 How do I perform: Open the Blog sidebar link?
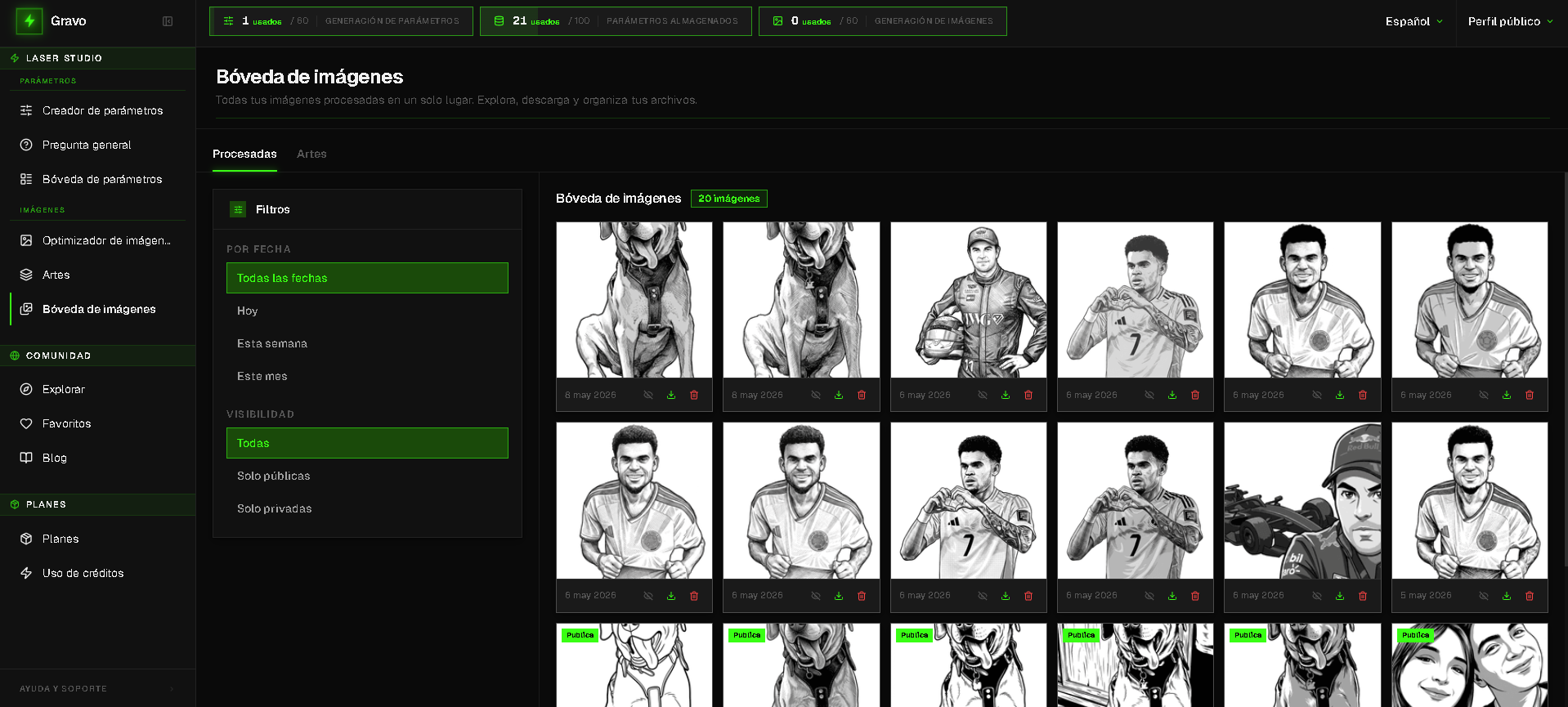tap(97, 458)
